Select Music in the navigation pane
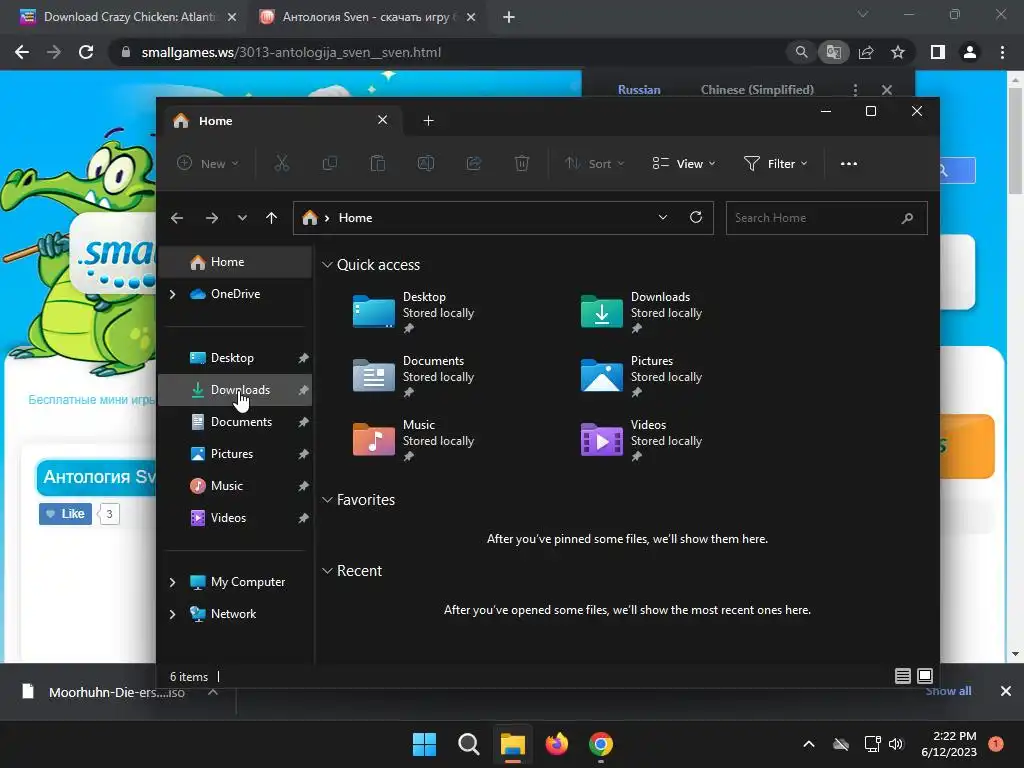This screenshot has height=768, width=1024. [235, 486]
